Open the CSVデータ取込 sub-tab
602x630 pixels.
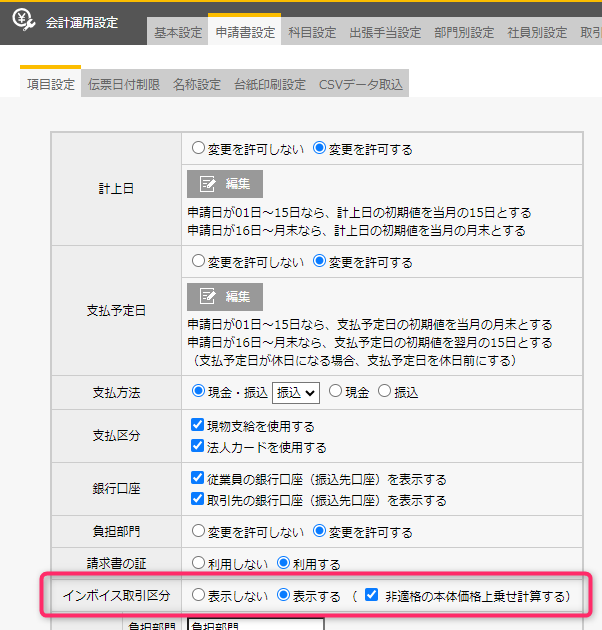tap(360, 84)
